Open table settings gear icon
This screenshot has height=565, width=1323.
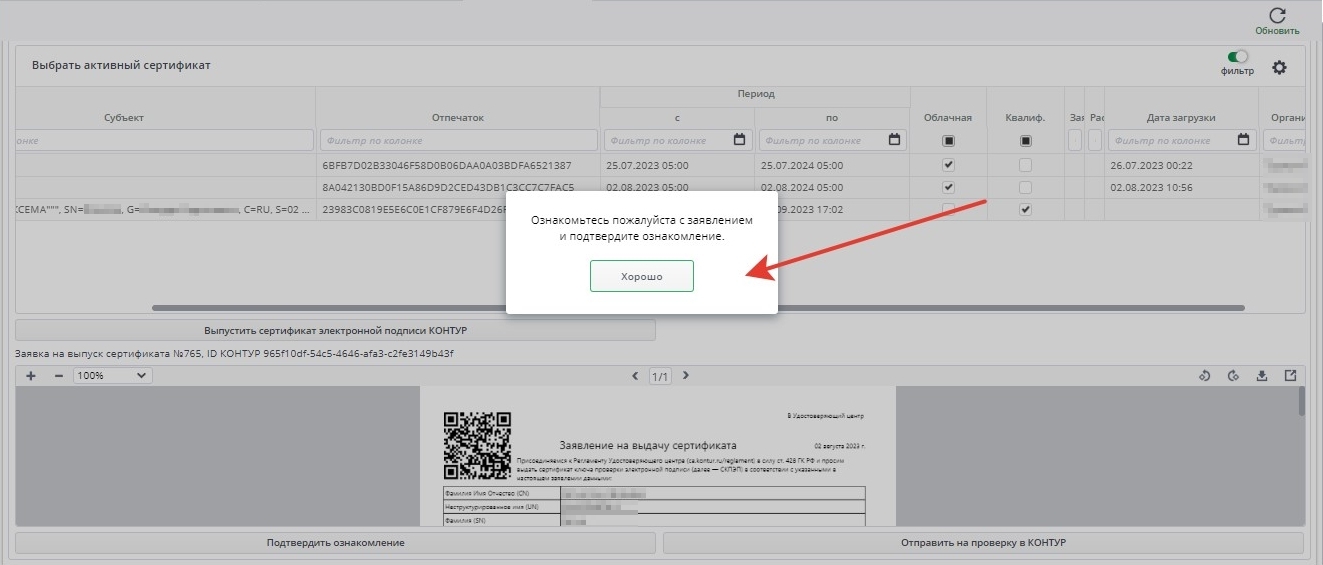pyautogui.click(x=1279, y=67)
